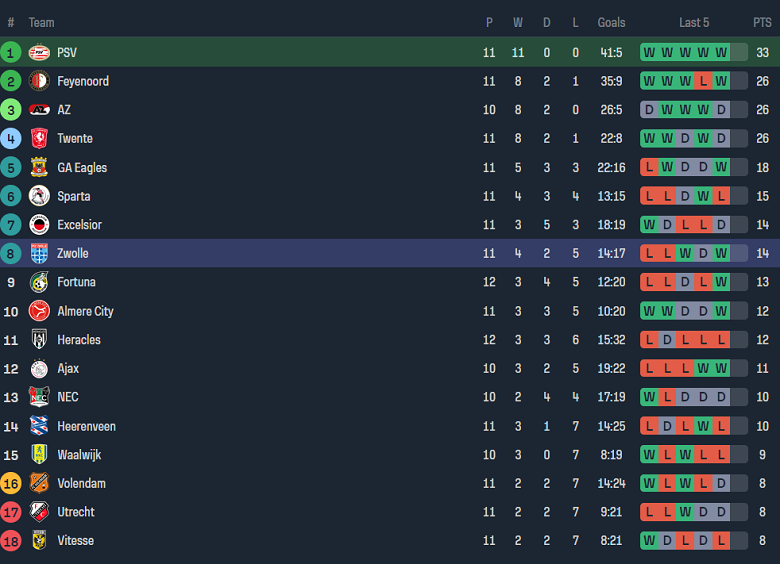Click the Zwolle team logo

[39, 254]
